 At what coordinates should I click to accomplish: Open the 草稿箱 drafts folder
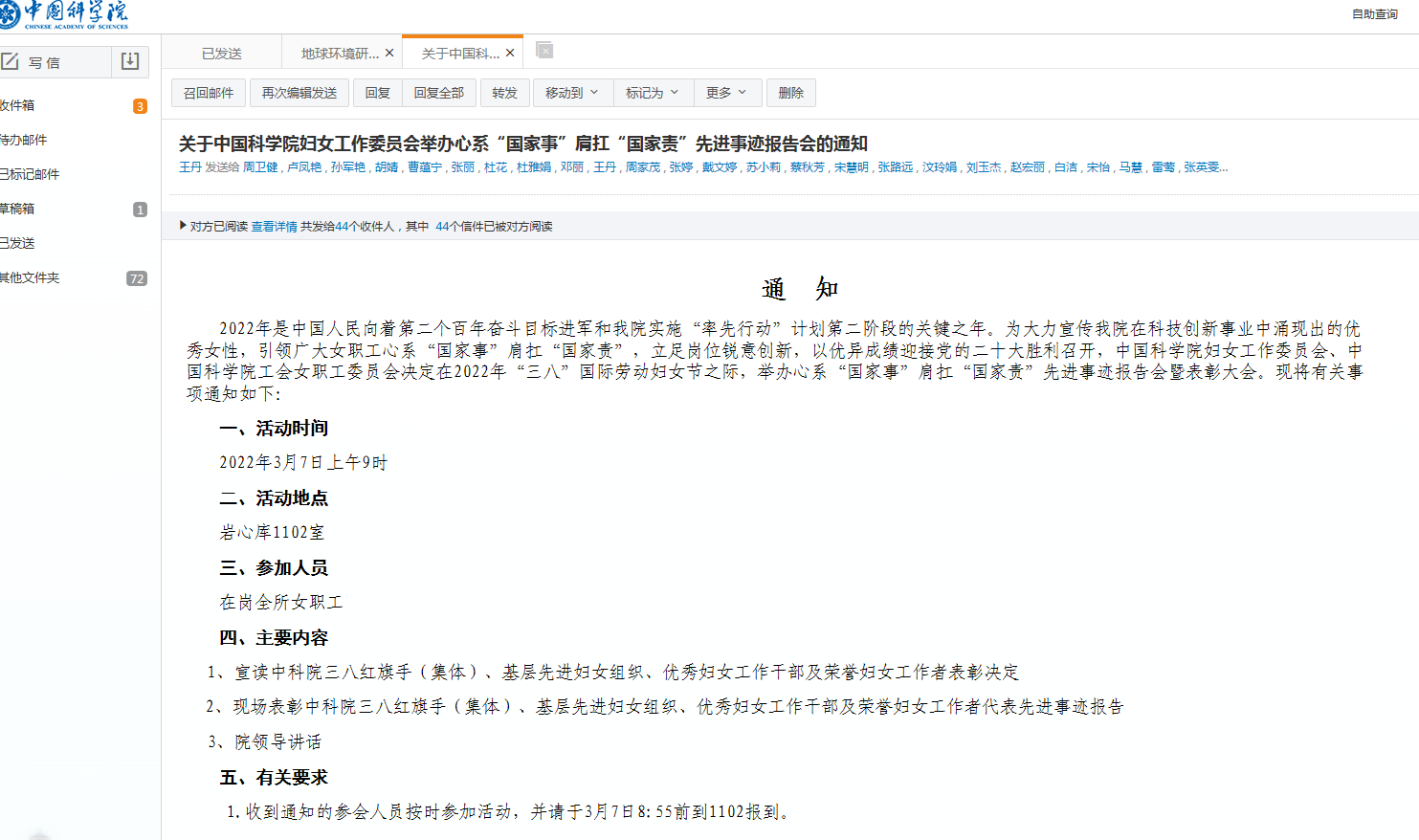17,209
